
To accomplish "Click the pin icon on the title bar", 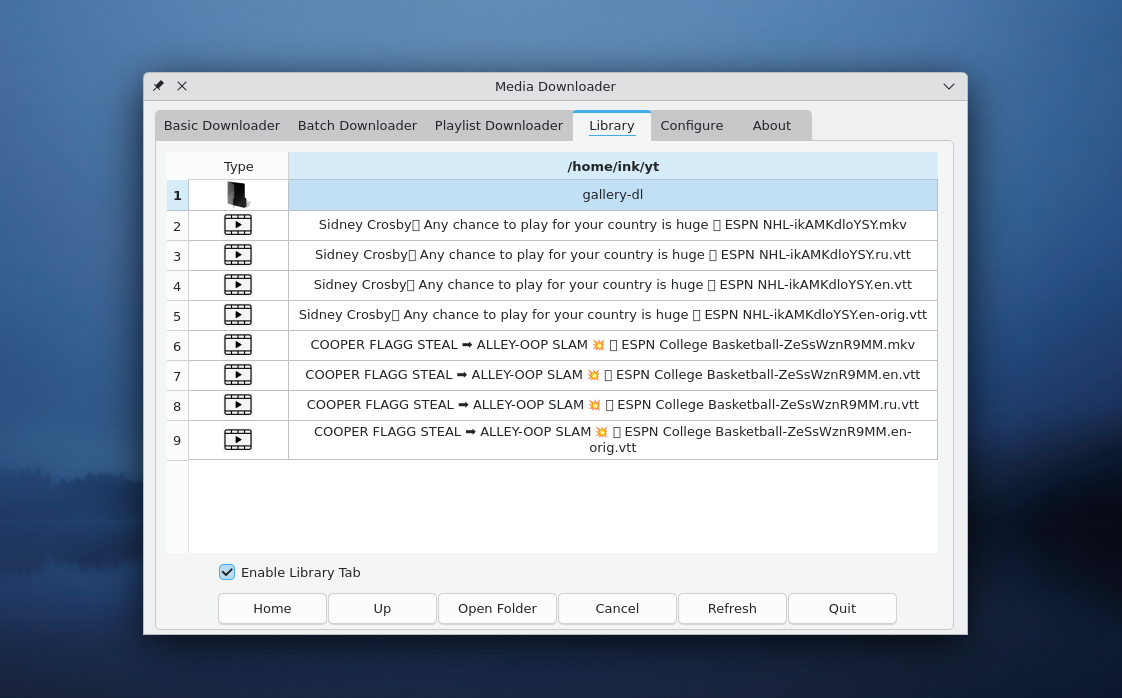I will [157, 86].
